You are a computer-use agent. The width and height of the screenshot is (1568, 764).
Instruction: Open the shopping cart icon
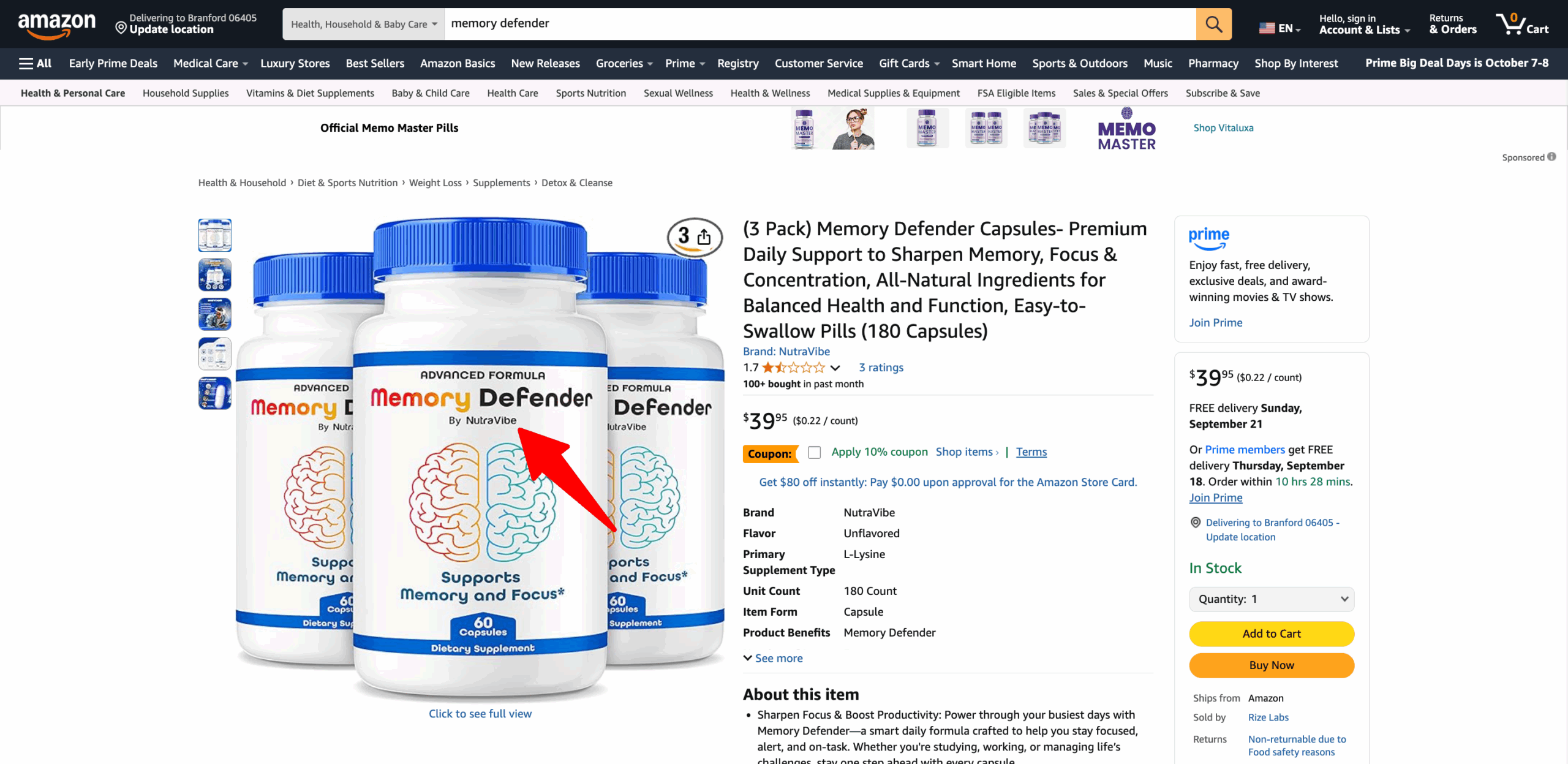[x=1522, y=24]
